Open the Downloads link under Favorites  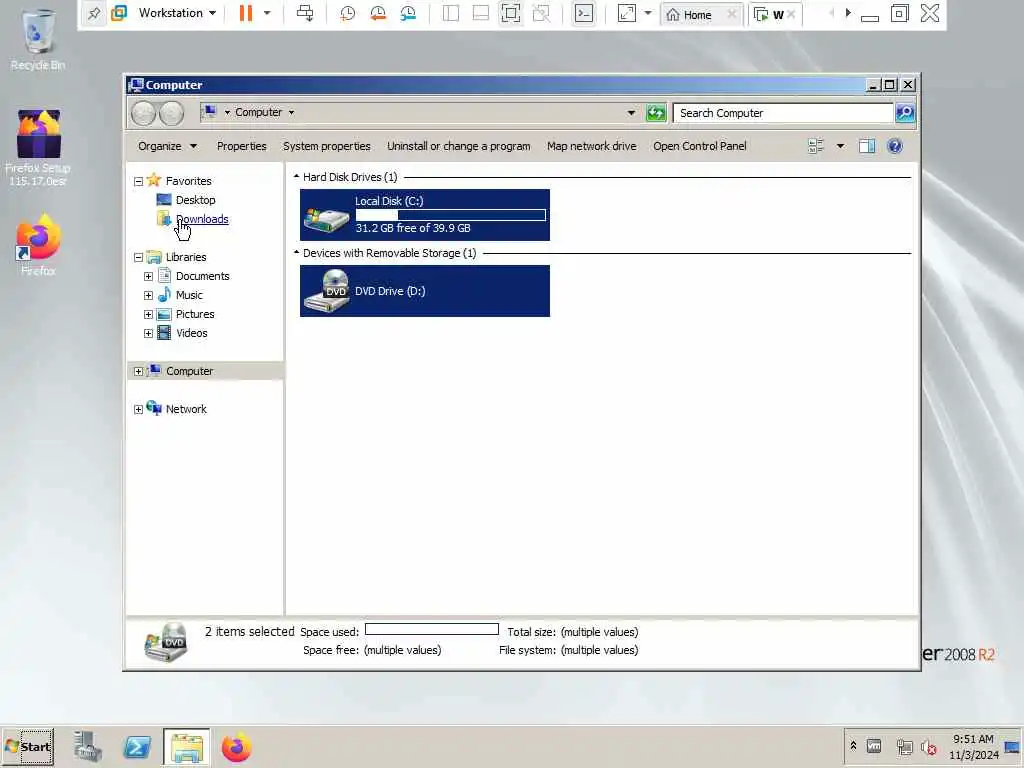coord(202,219)
